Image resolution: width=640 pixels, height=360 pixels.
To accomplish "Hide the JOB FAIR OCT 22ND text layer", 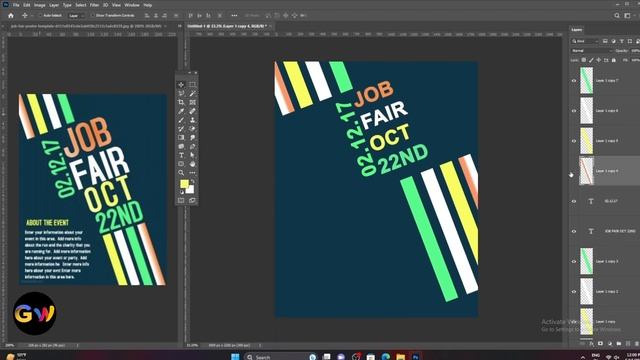I will click(x=574, y=231).
